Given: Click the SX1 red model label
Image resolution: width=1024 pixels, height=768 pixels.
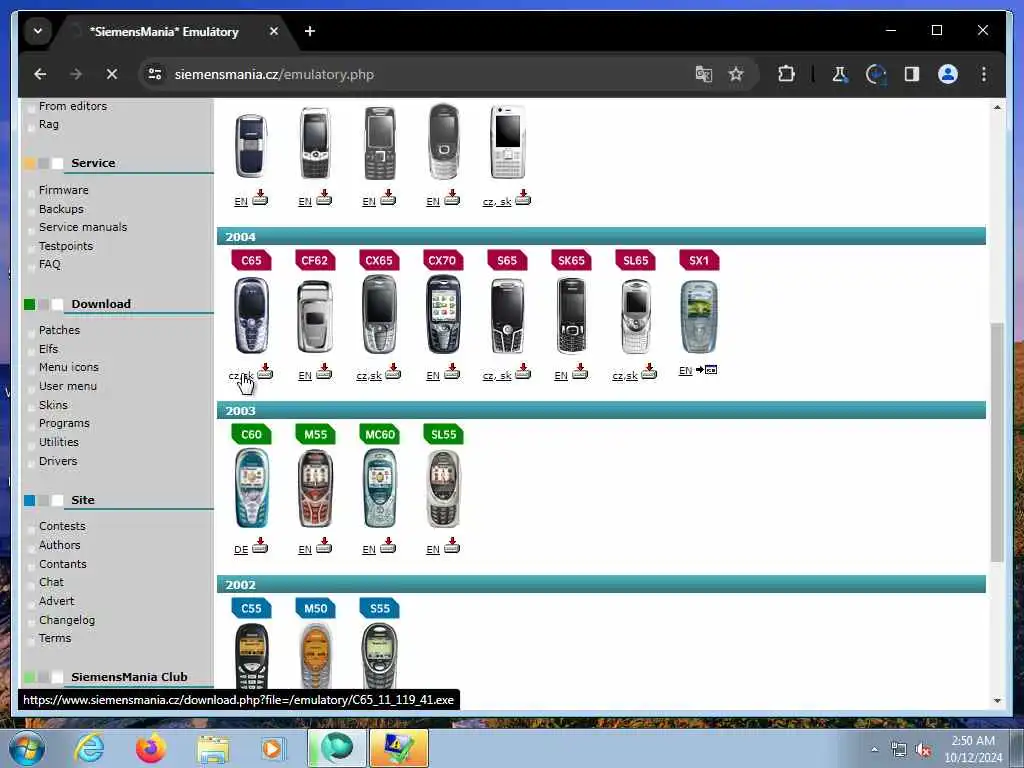Looking at the screenshot, I should [699, 261].
